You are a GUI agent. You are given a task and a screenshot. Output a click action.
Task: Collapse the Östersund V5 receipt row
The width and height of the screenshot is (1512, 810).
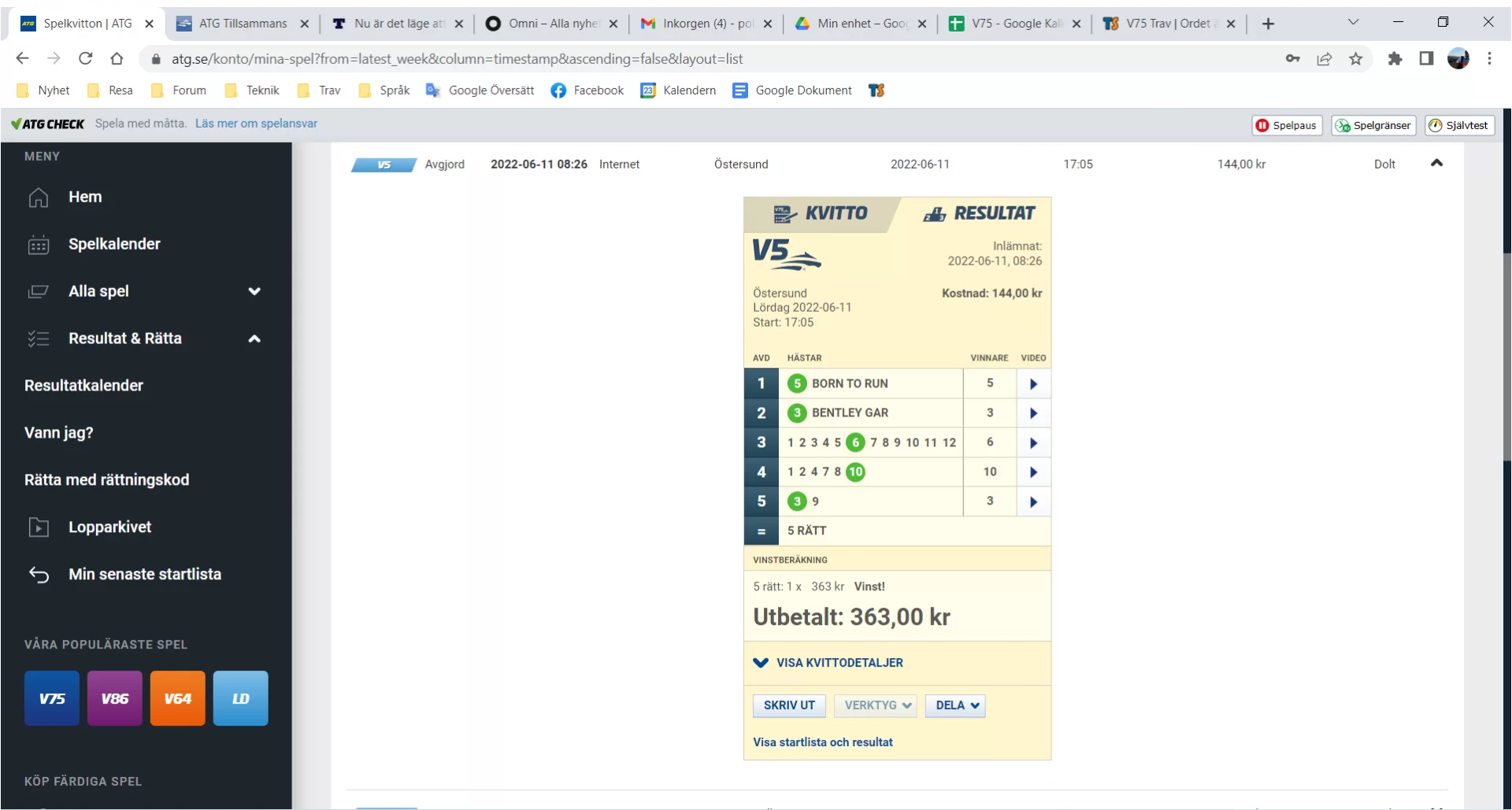tap(1436, 164)
